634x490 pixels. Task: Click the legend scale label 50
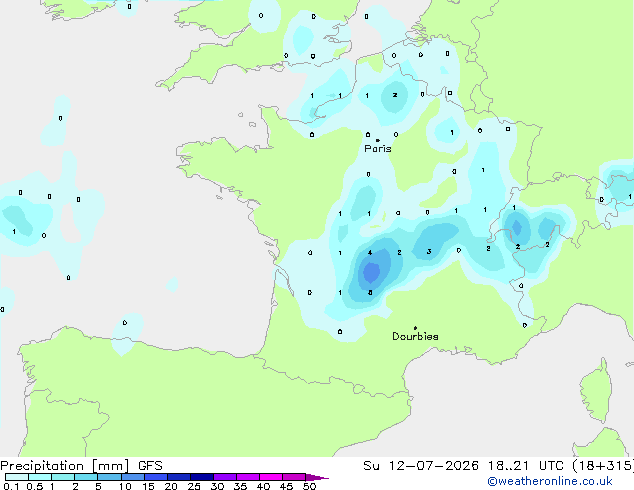[x=309, y=486]
